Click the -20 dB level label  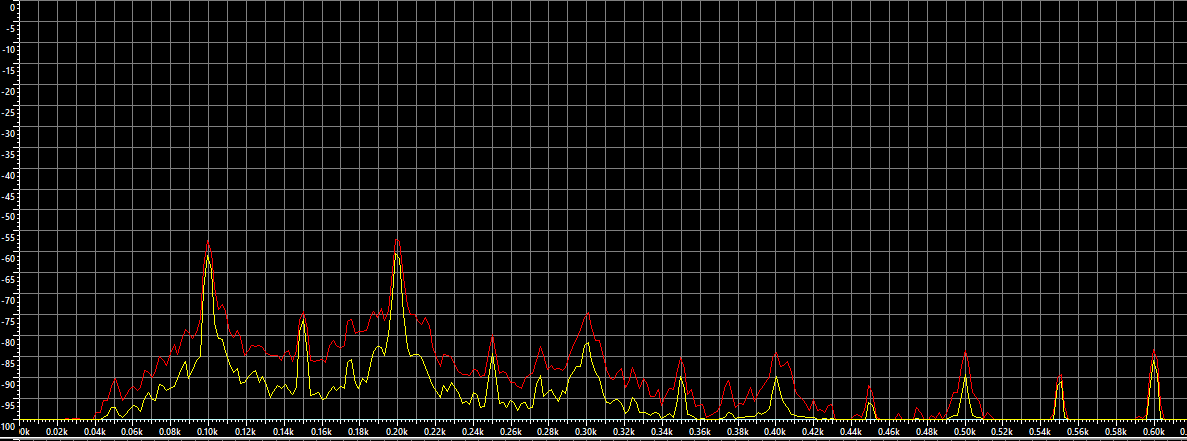(13, 91)
